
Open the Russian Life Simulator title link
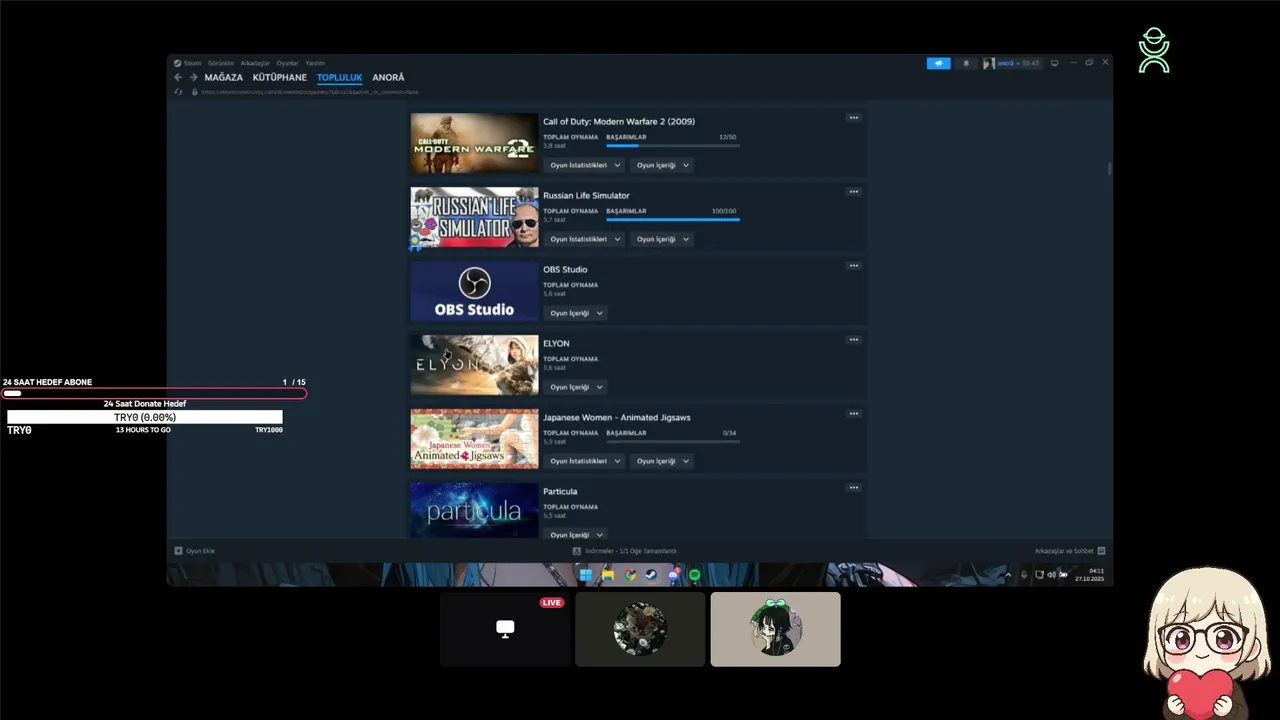click(x=586, y=195)
